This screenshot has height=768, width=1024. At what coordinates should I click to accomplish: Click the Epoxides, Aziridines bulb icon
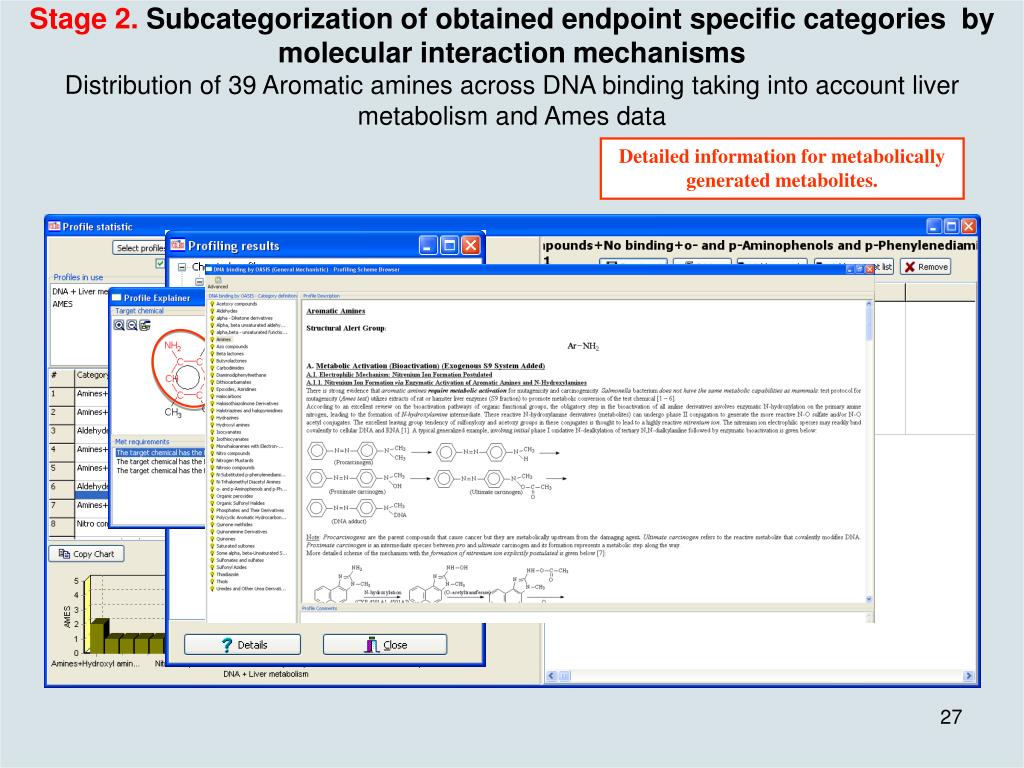[x=212, y=389]
